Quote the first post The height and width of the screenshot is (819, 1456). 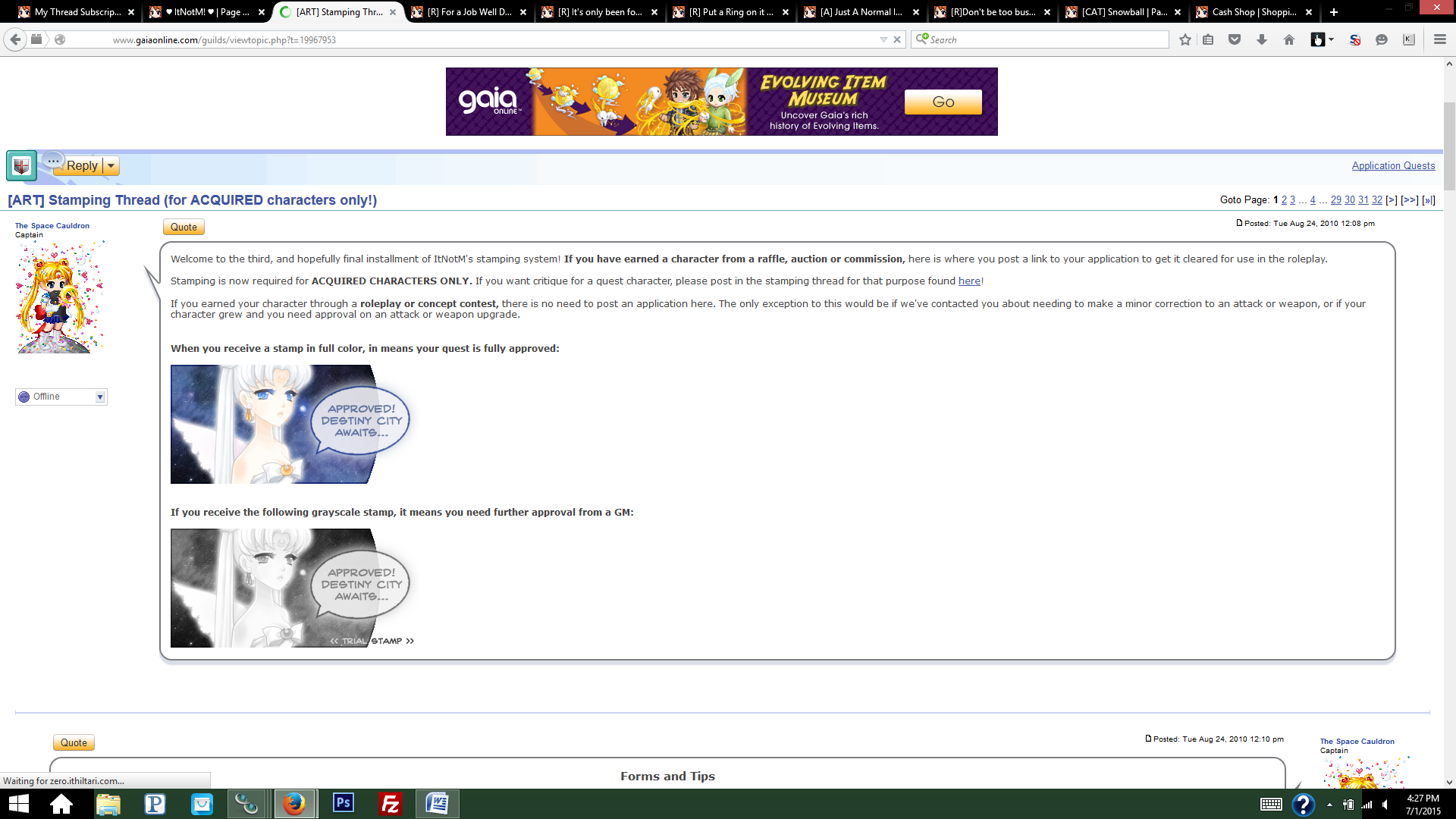pos(184,227)
